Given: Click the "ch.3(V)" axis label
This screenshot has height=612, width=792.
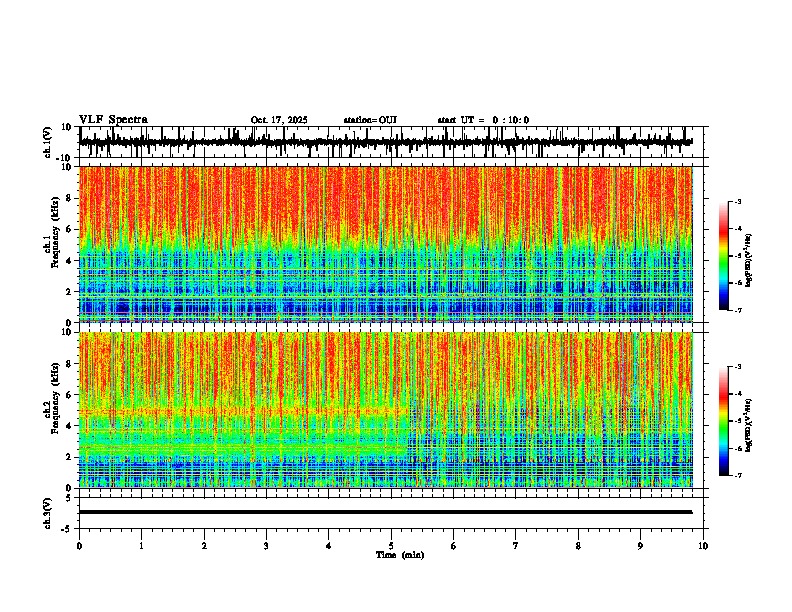Looking at the screenshot, I should tap(48, 513).
